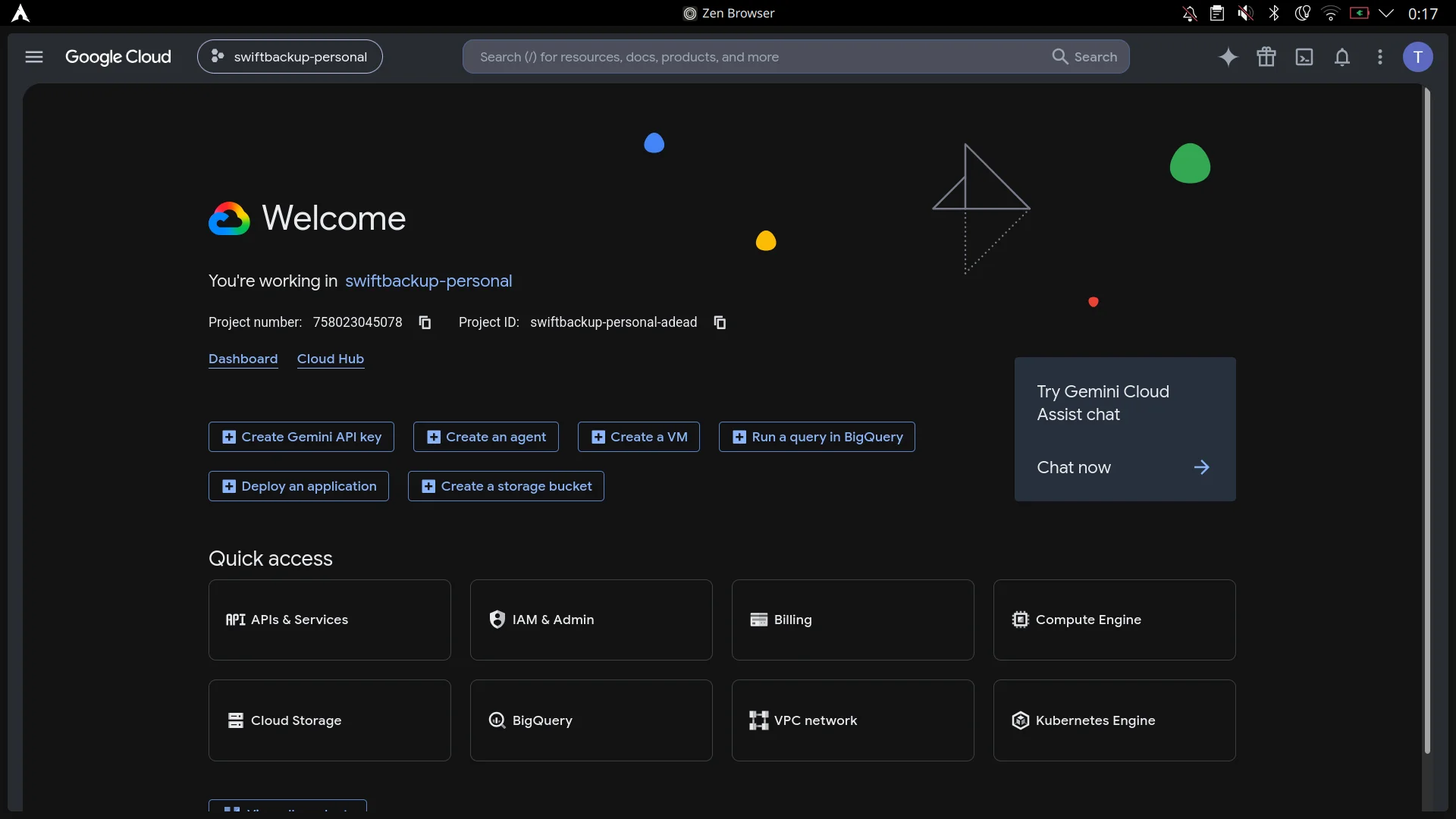The width and height of the screenshot is (1456, 819).
Task: Open the Billing quick access card
Action: (x=853, y=620)
